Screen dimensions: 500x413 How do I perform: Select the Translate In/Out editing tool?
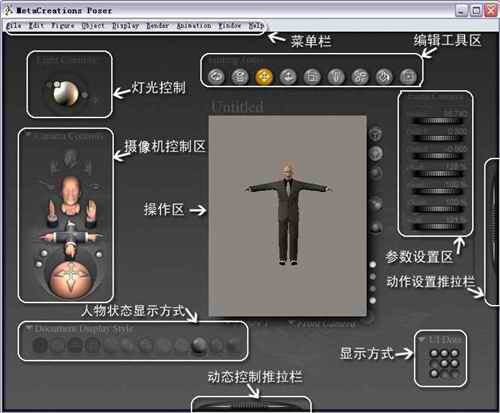[288, 76]
